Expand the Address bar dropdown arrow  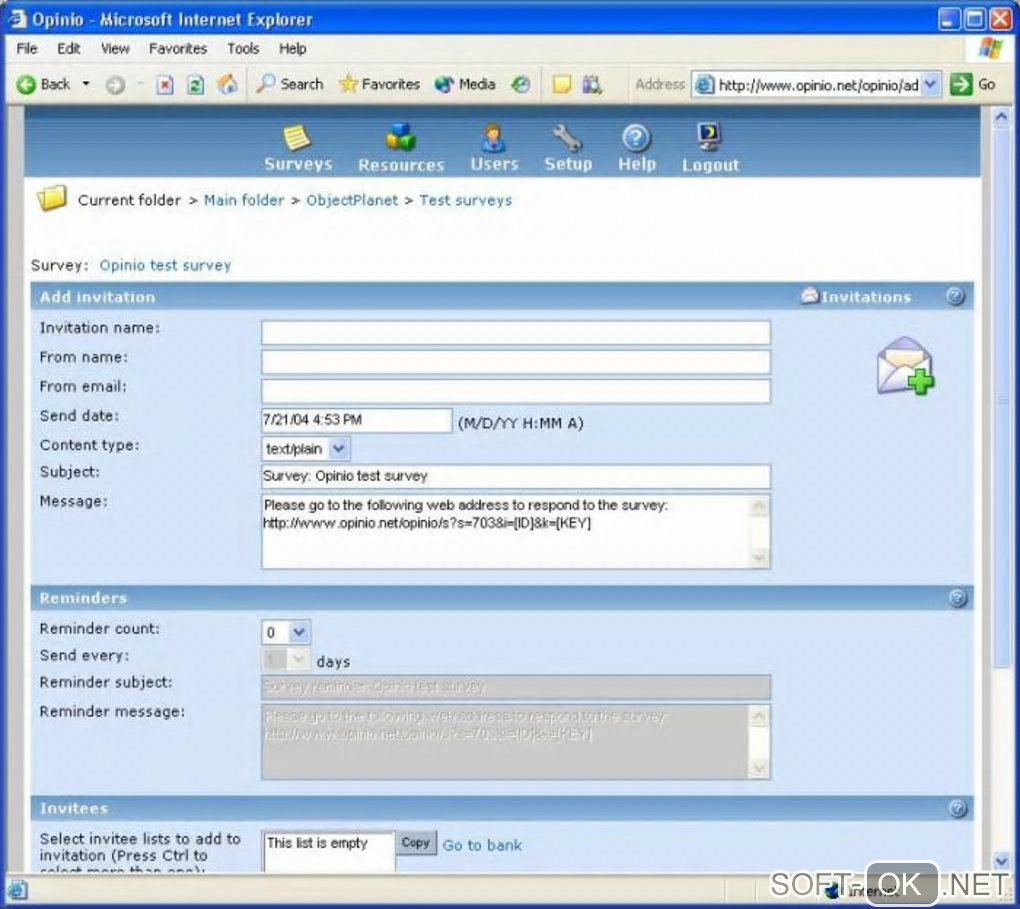tap(930, 85)
